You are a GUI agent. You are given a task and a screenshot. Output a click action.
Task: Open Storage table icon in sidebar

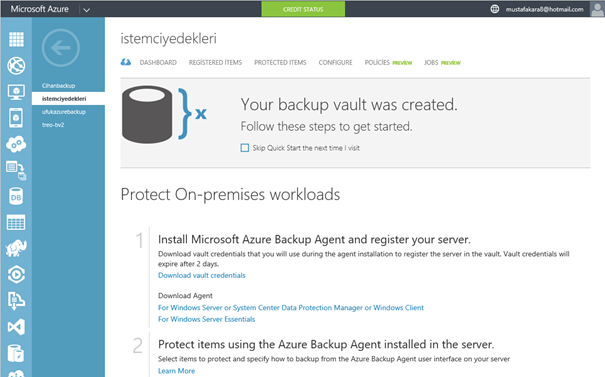(x=16, y=222)
